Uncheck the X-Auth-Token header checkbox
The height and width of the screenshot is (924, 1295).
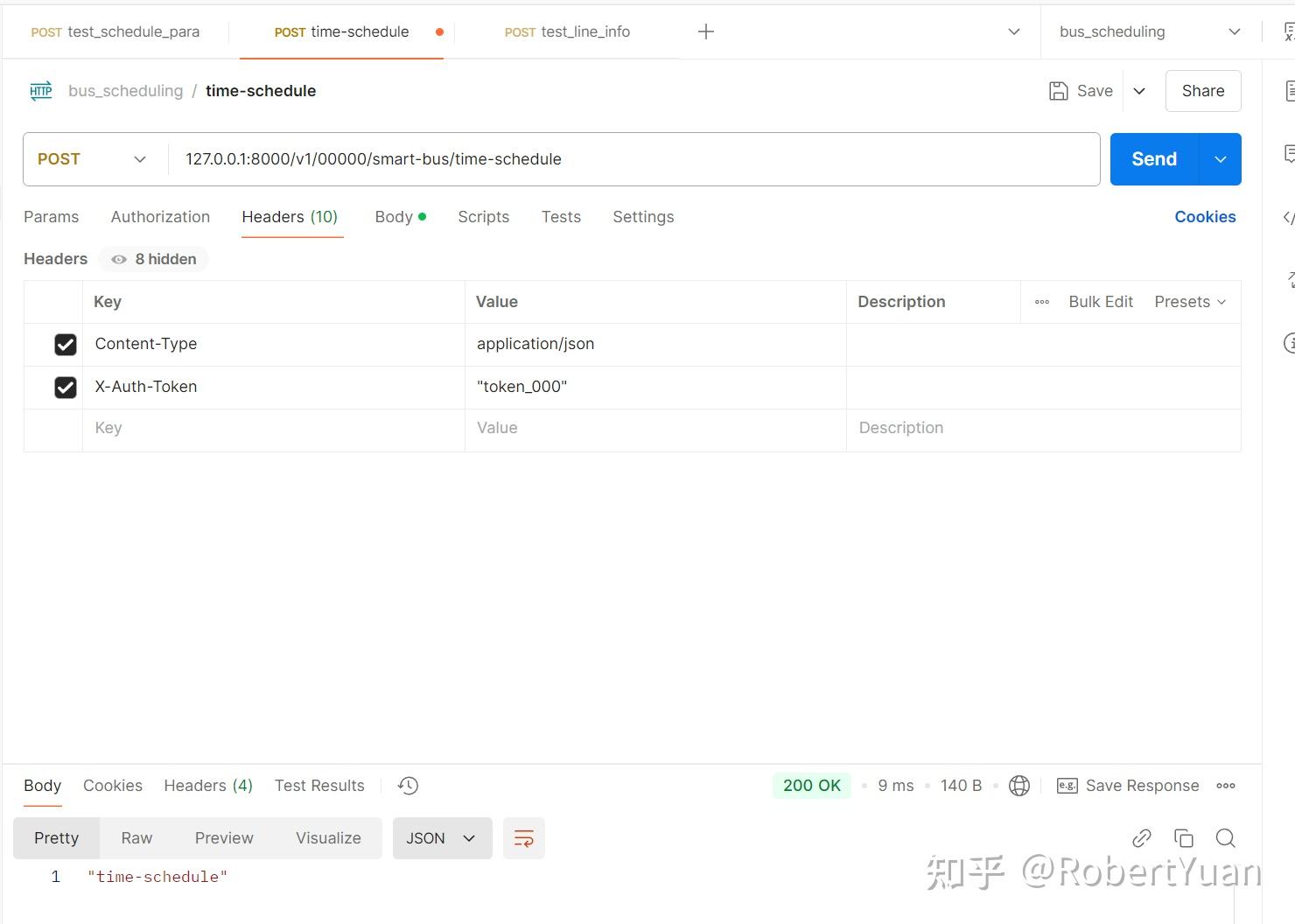[66, 388]
